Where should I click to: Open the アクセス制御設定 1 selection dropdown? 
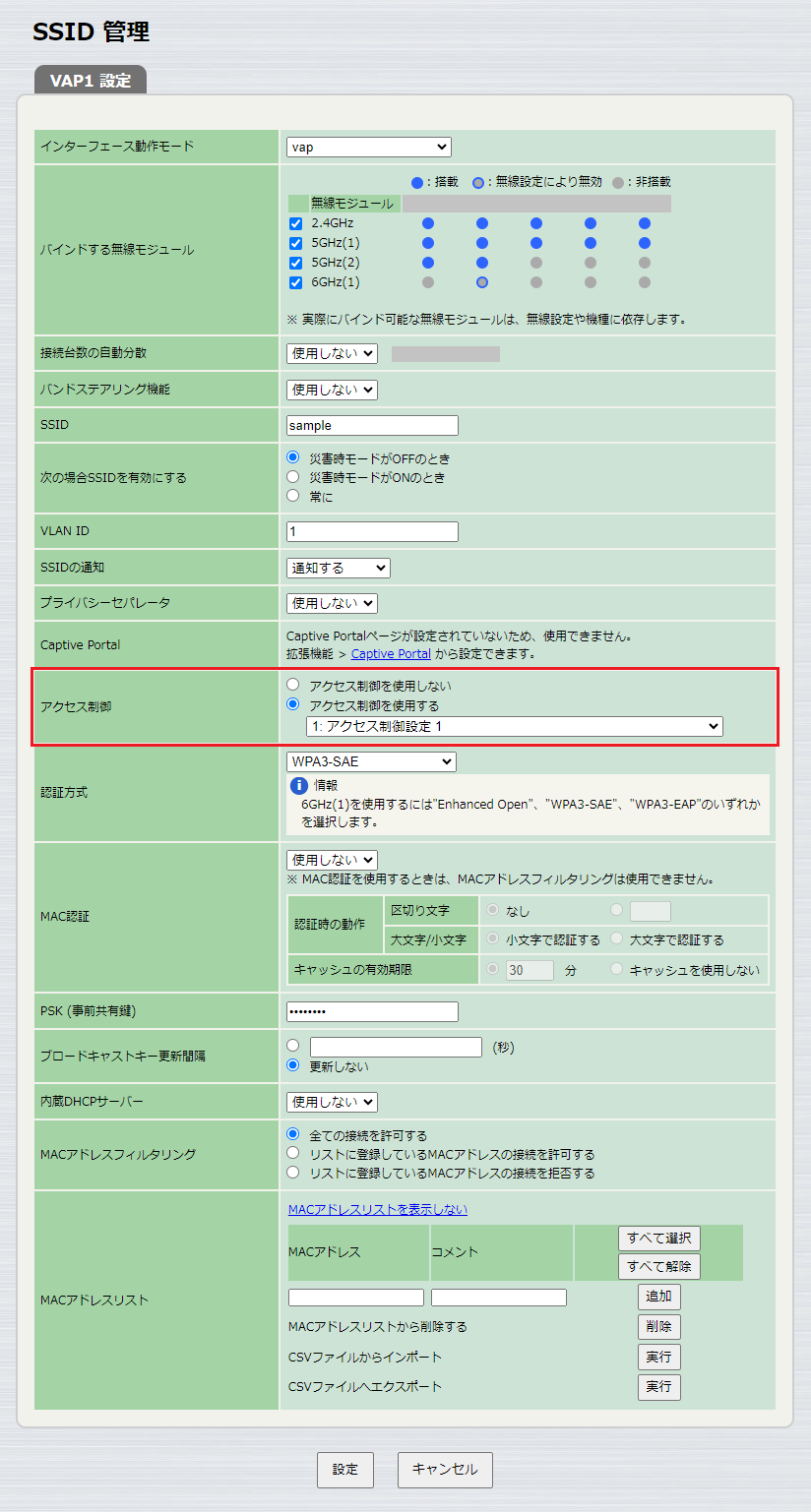(x=514, y=726)
